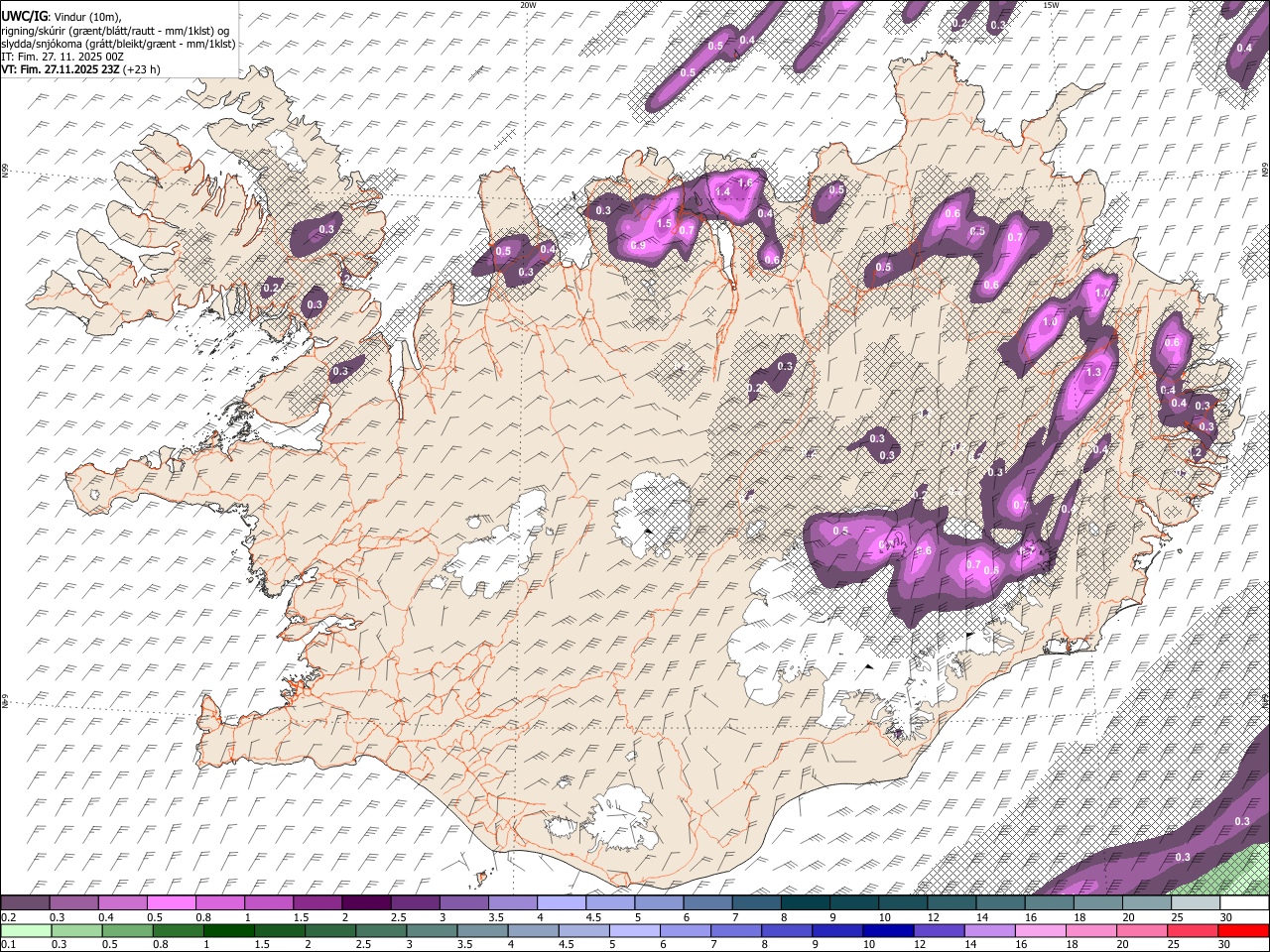
Task: Click the bright pink 0.5–0.8 swatch in top legend row
Action: coord(171,903)
